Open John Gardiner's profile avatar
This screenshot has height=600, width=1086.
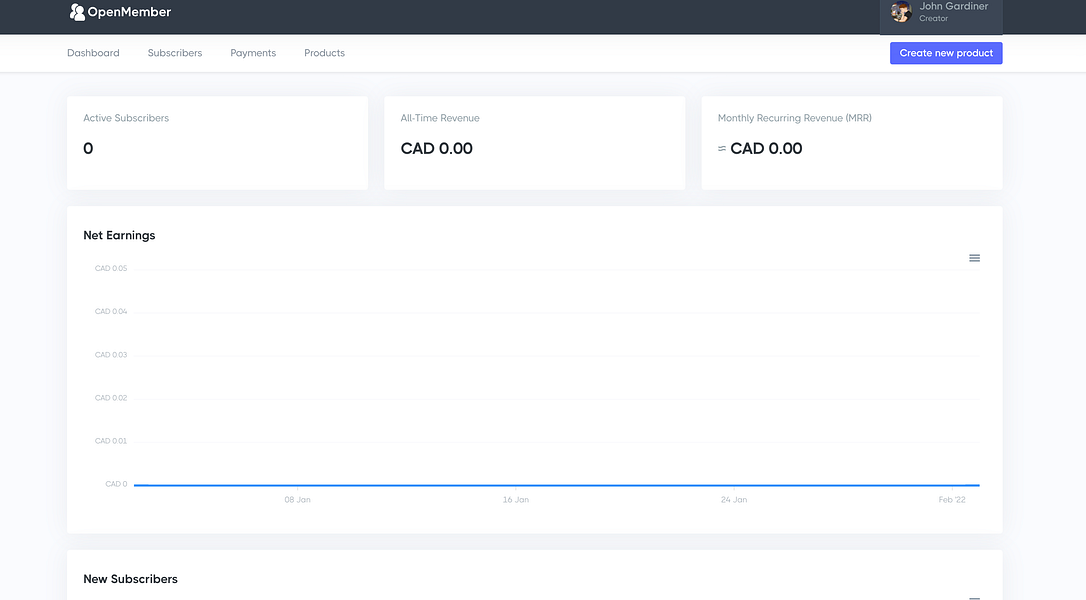(x=901, y=12)
